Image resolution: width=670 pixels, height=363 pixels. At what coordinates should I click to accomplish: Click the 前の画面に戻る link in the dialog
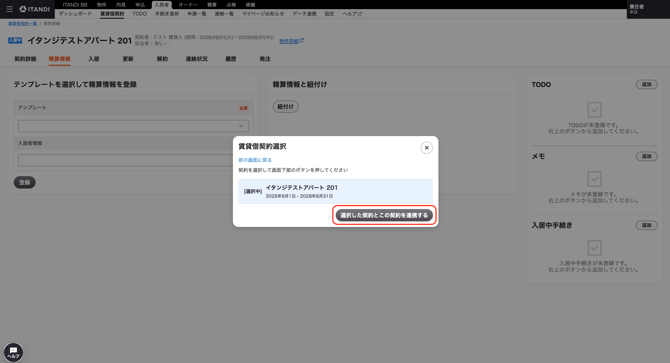255,160
